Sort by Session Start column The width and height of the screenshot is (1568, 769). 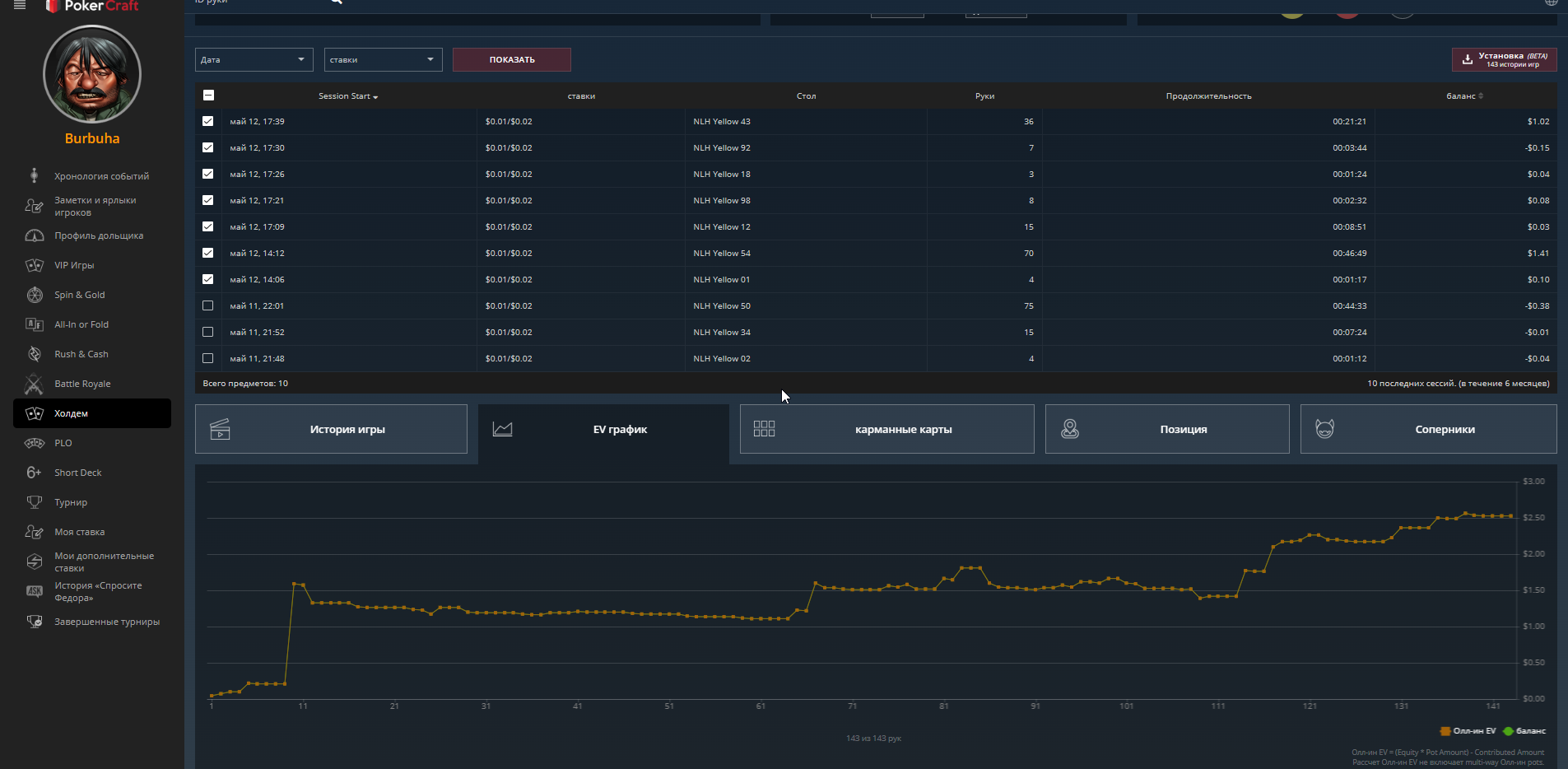(348, 96)
